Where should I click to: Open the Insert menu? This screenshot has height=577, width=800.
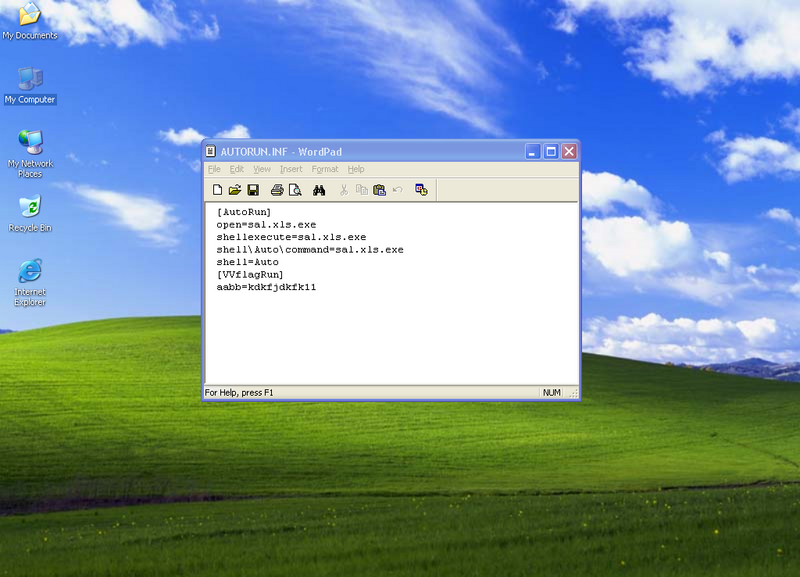(x=291, y=169)
